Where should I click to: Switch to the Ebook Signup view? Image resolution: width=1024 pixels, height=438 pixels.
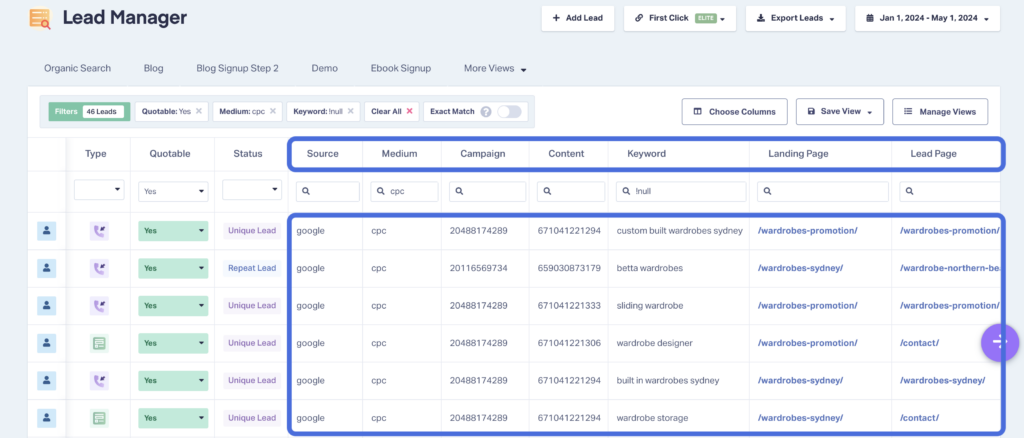[x=401, y=68]
